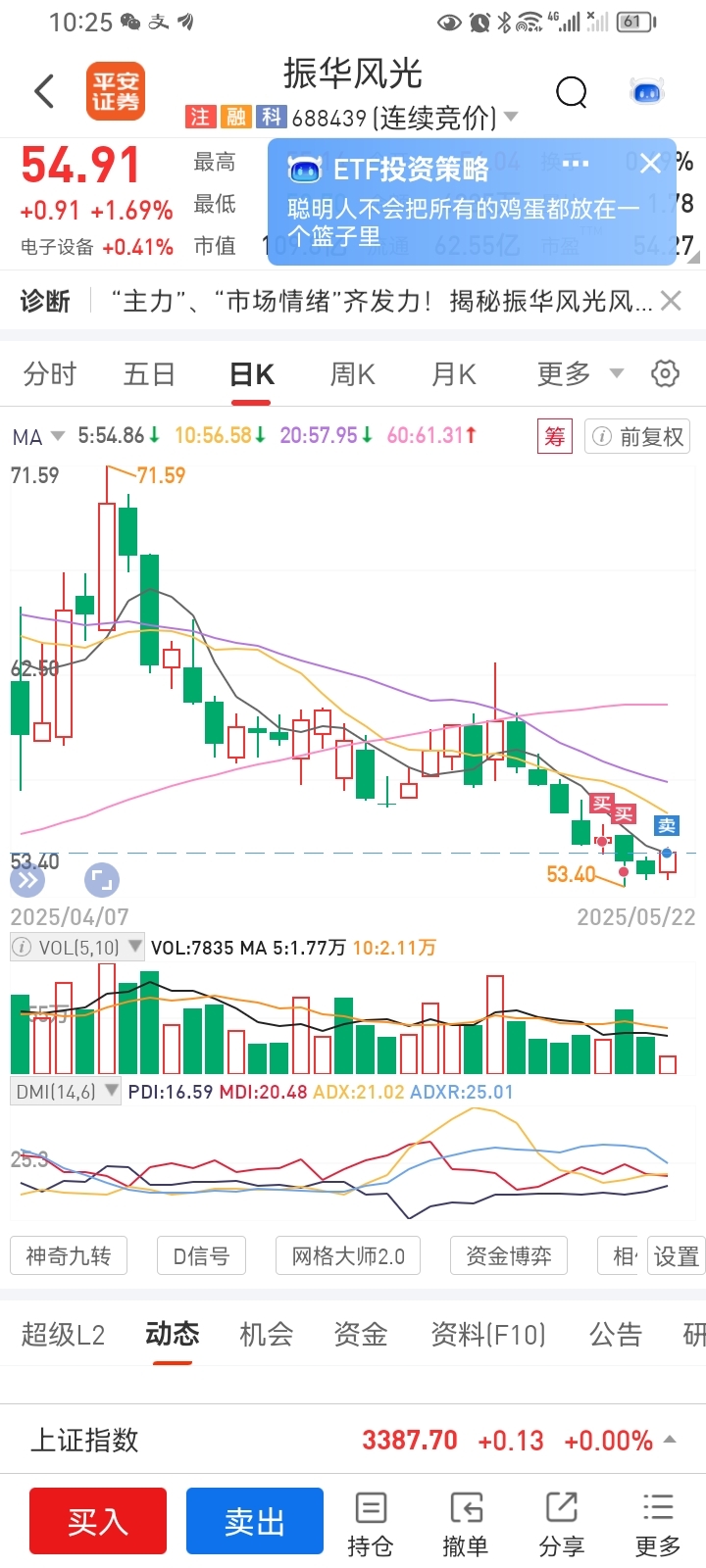
Task: Tap the 筹 chip distribution icon
Action: [554, 436]
